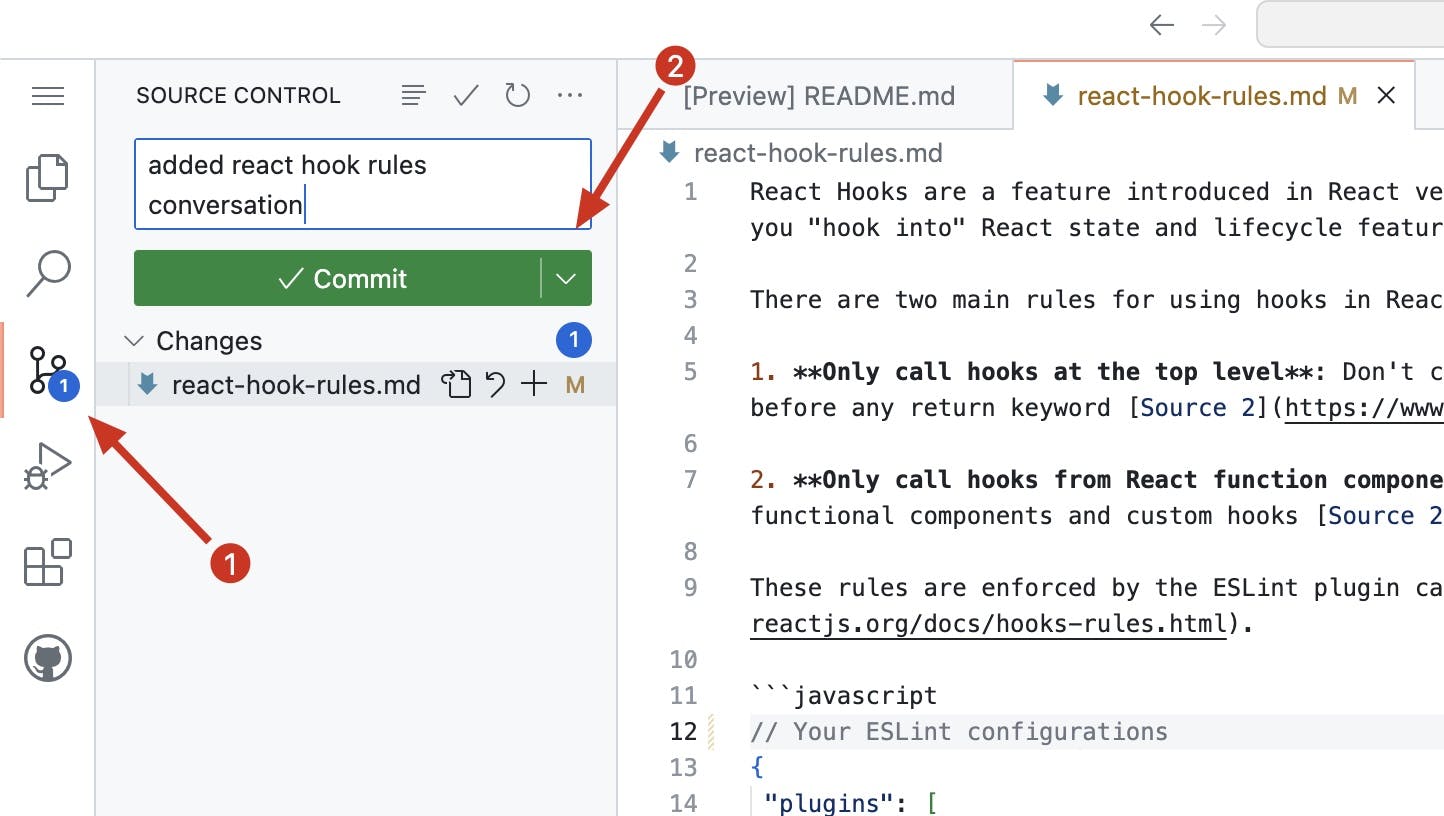The height and width of the screenshot is (816, 1444).
Task: Click the commit checkmark in Source Control header
Action: 466,96
